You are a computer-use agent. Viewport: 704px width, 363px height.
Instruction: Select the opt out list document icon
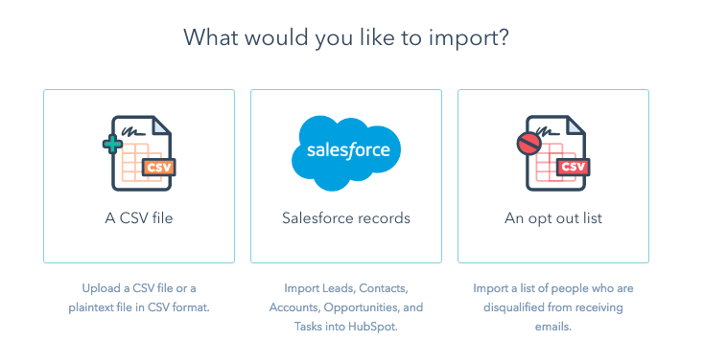(x=553, y=153)
